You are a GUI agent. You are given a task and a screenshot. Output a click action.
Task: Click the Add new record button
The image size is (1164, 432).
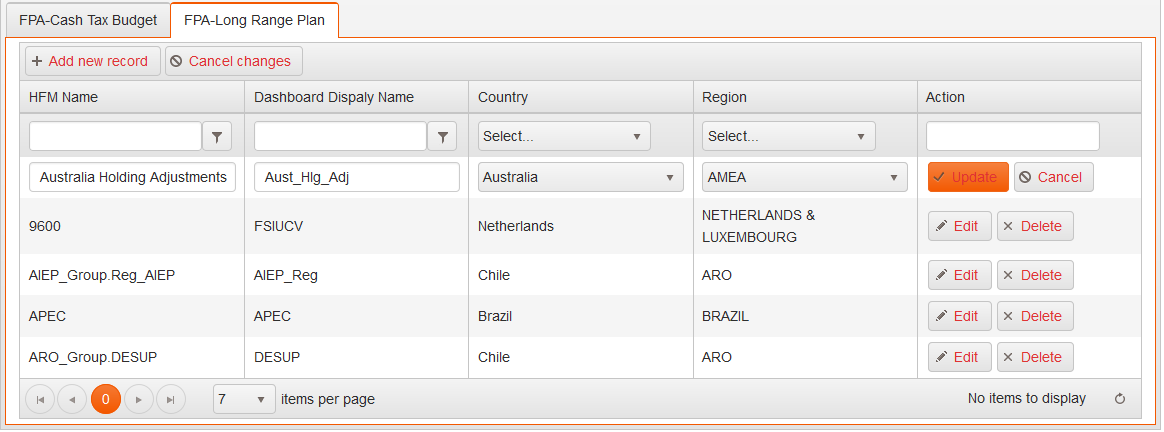[x=92, y=61]
